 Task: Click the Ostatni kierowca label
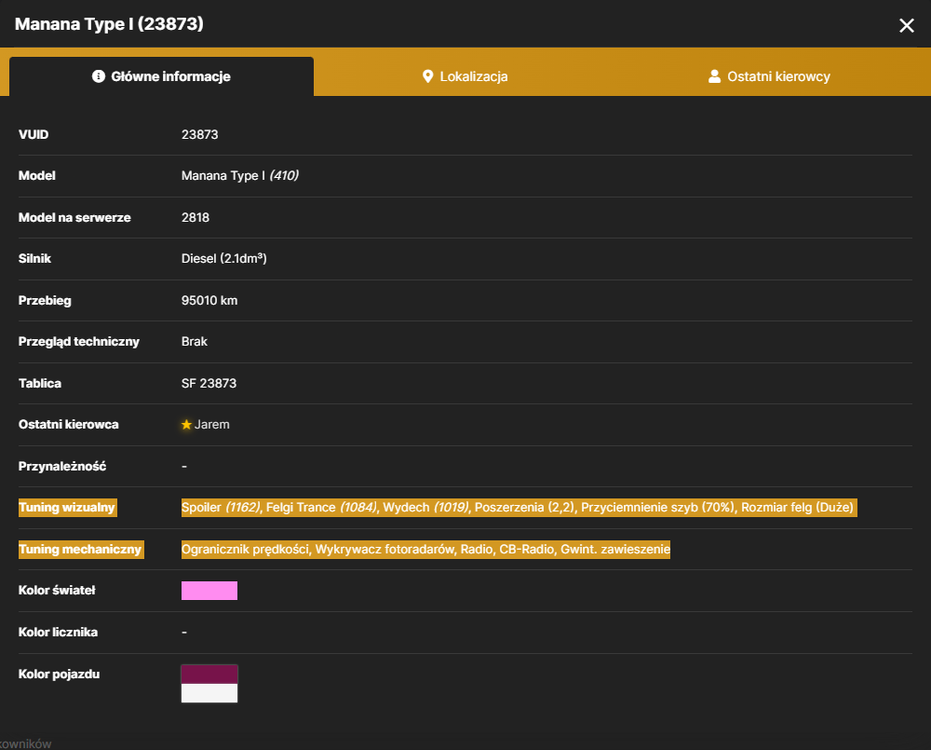pyautogui.click(x=68, y=425)
